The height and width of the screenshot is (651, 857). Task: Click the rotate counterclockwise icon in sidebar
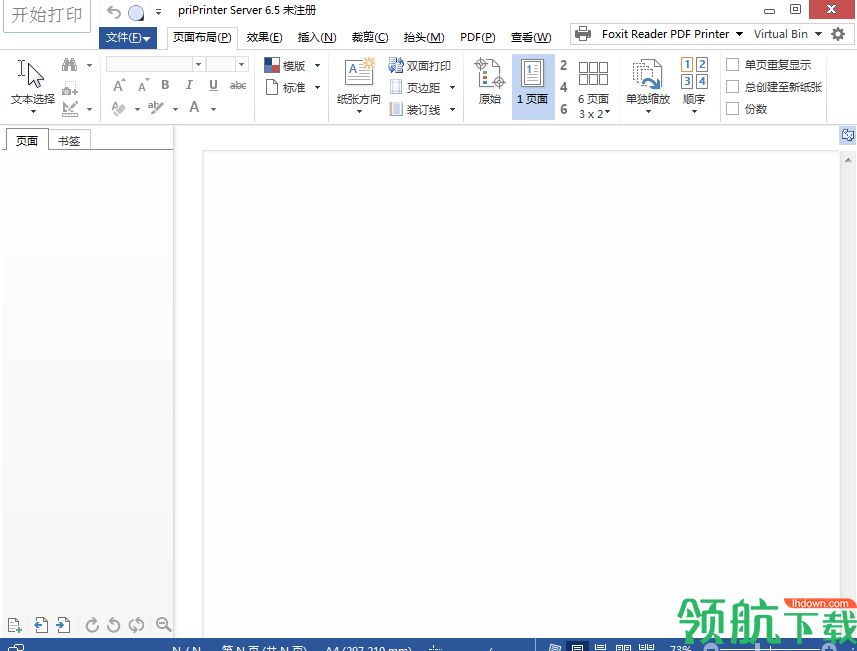point(114,625)
